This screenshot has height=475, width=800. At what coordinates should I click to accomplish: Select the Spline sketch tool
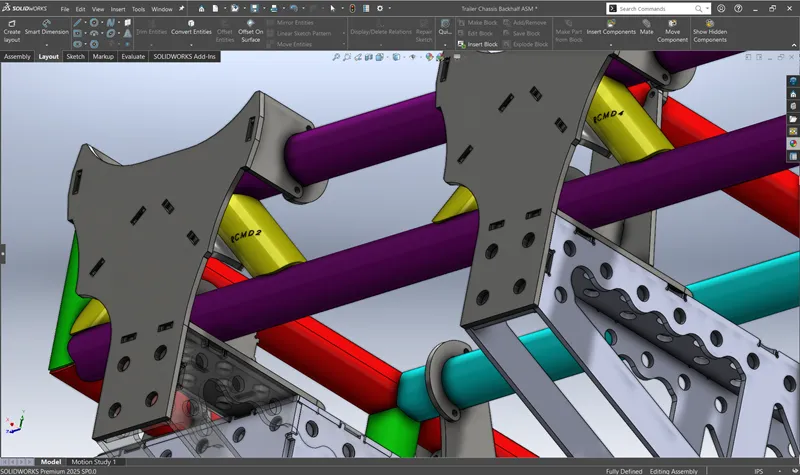pos(111,22)
